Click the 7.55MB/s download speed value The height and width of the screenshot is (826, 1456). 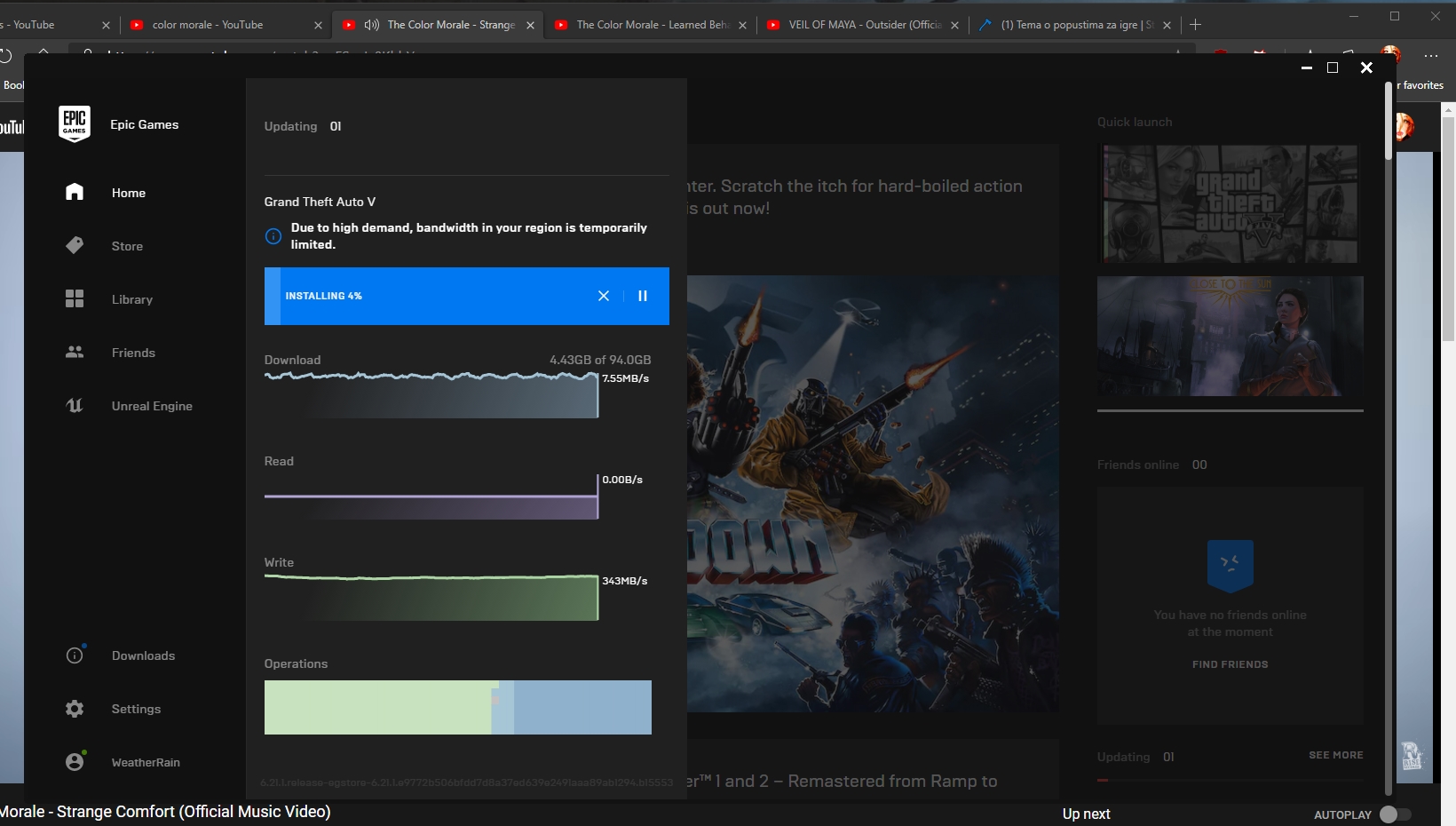(x=626, y=378)
